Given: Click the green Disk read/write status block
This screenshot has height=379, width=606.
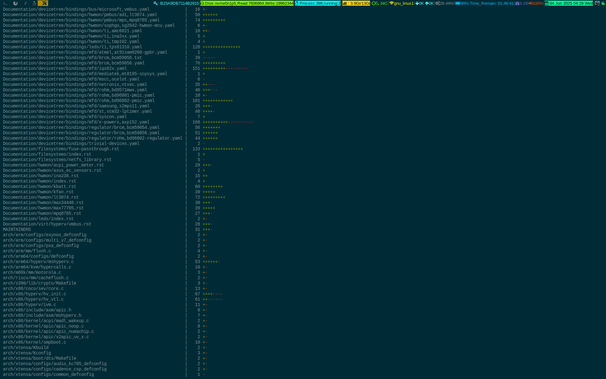Looking at the screenshot, I should click(x=247, y=3).
